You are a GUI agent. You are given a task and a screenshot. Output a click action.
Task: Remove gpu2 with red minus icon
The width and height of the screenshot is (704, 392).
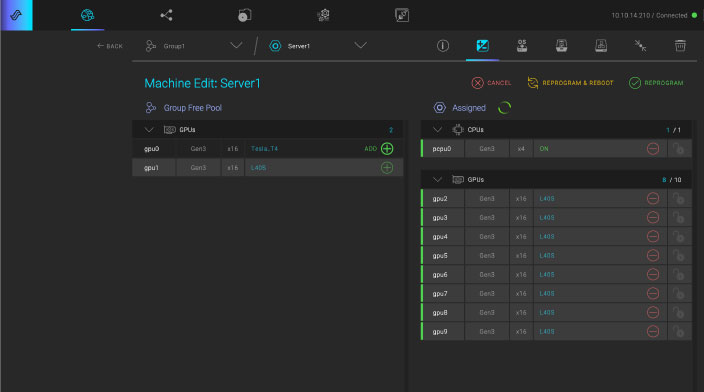(653, 198)
